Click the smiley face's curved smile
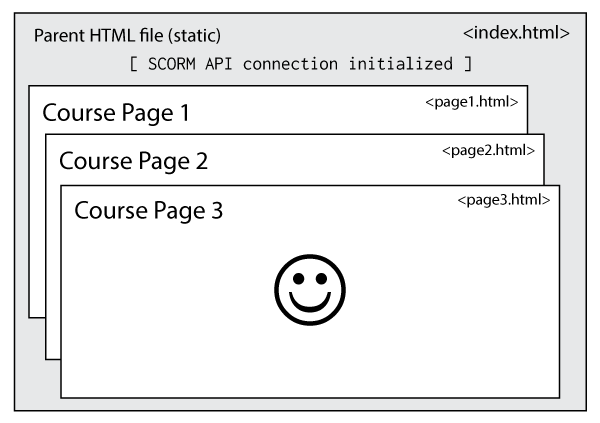 pos(309,304)
